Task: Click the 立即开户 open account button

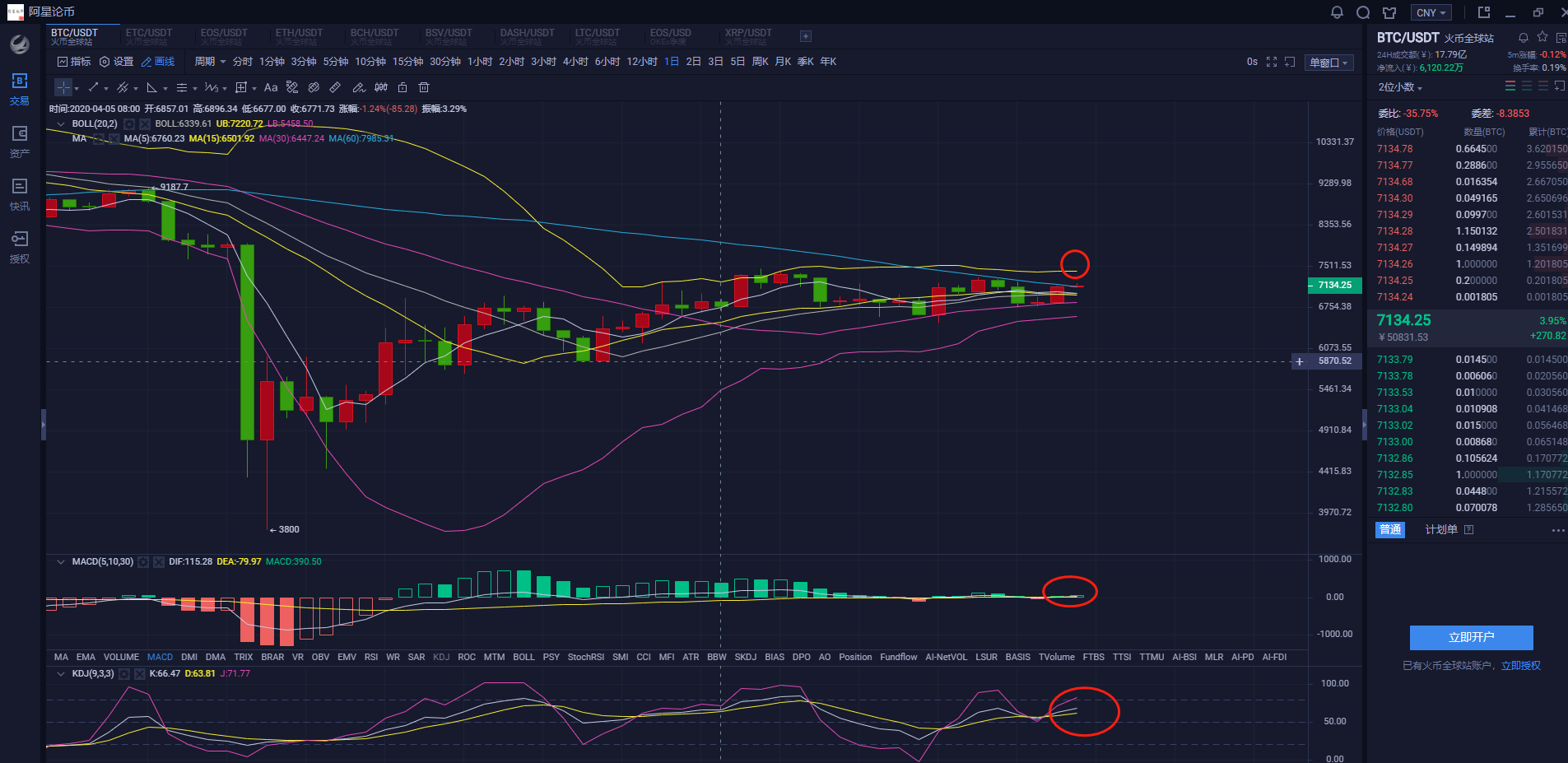Action: pyautogui.click(x=1471, y=637)
